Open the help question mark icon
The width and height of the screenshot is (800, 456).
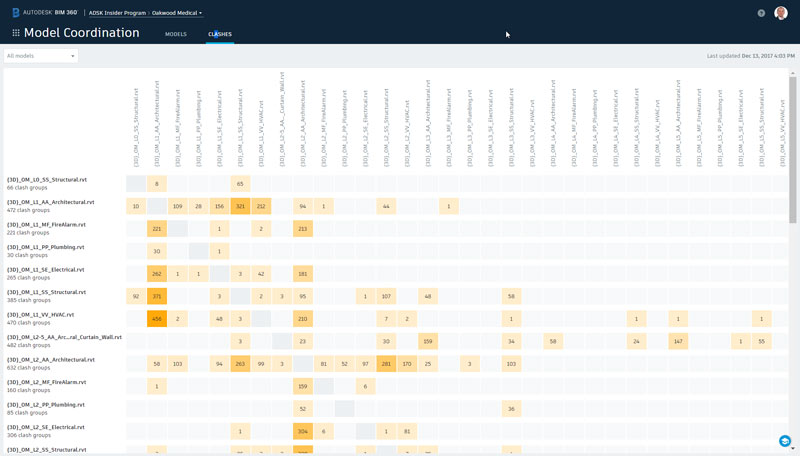point(761,13)
